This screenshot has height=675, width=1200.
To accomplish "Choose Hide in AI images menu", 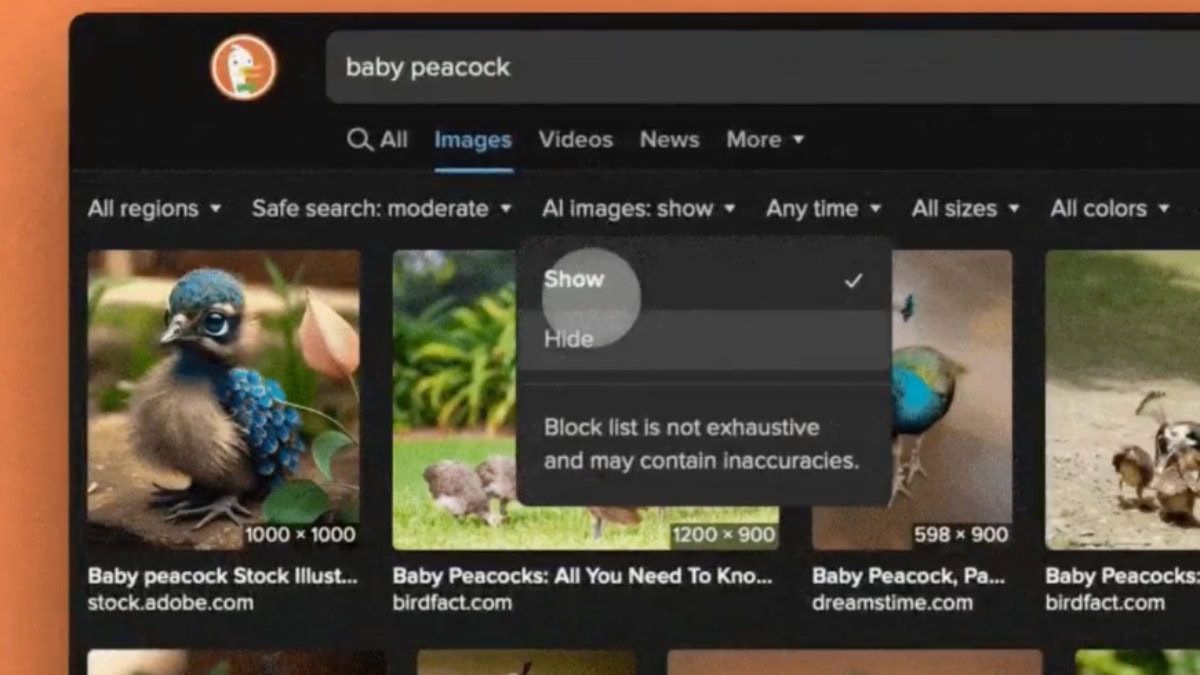I will click(x=704, y=339).
